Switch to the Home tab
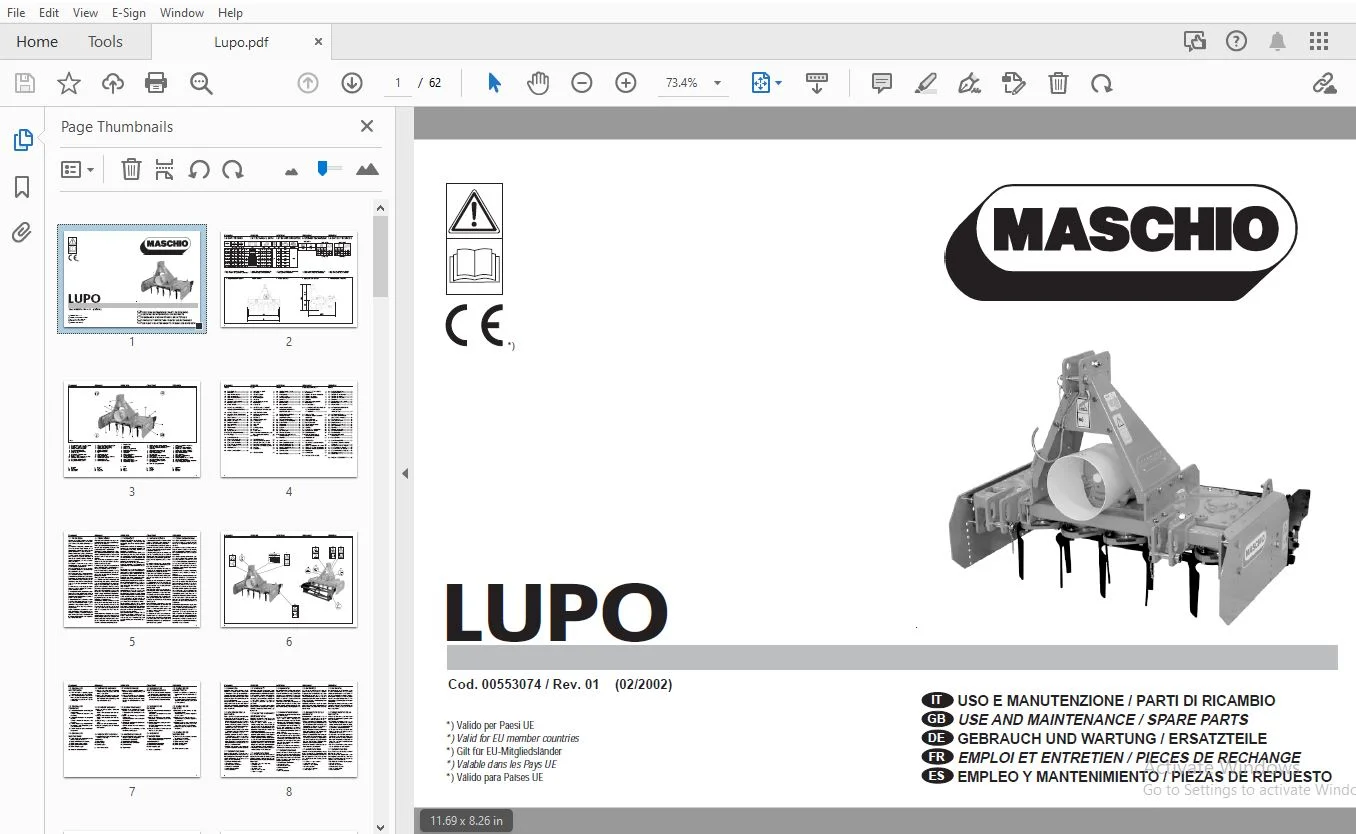The width and height of the screenshot is (1356, 834). click(x=37, y=41)
